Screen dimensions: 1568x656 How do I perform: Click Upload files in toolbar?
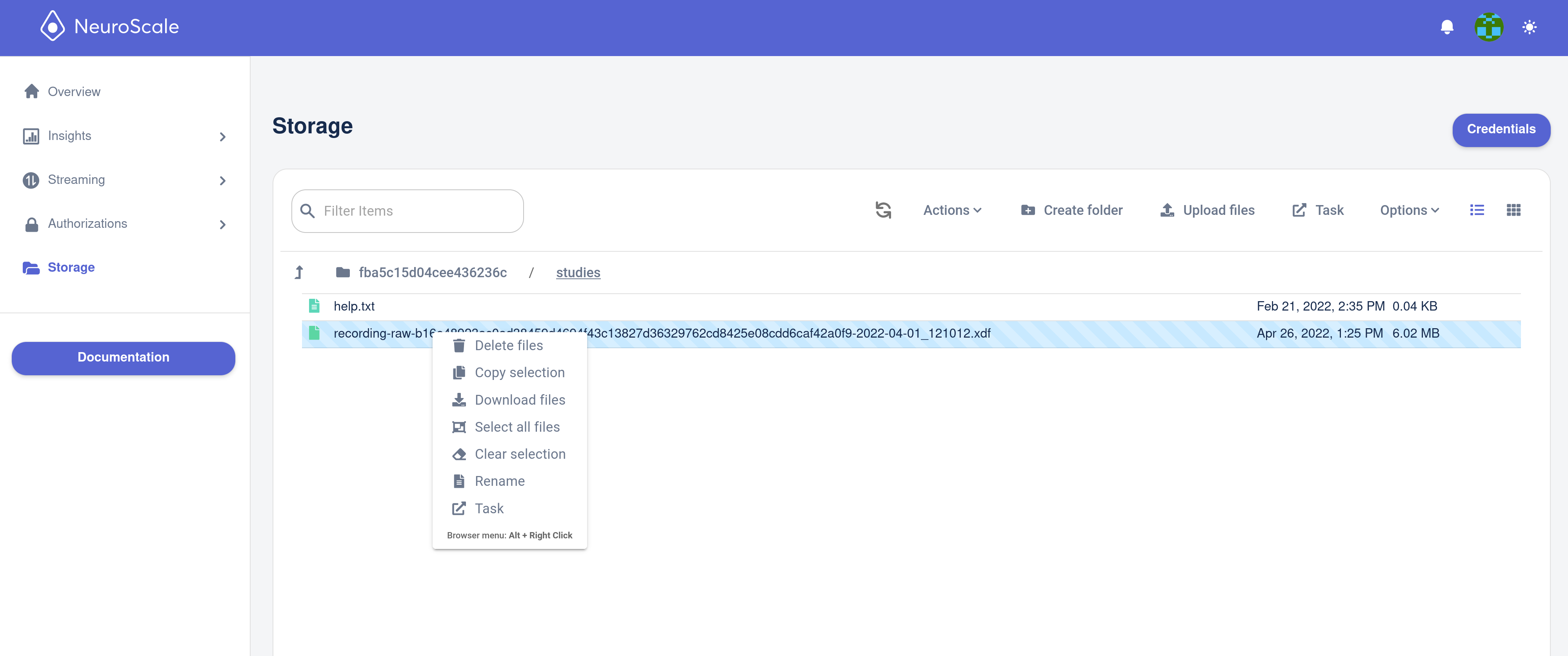pos(1207,211)
